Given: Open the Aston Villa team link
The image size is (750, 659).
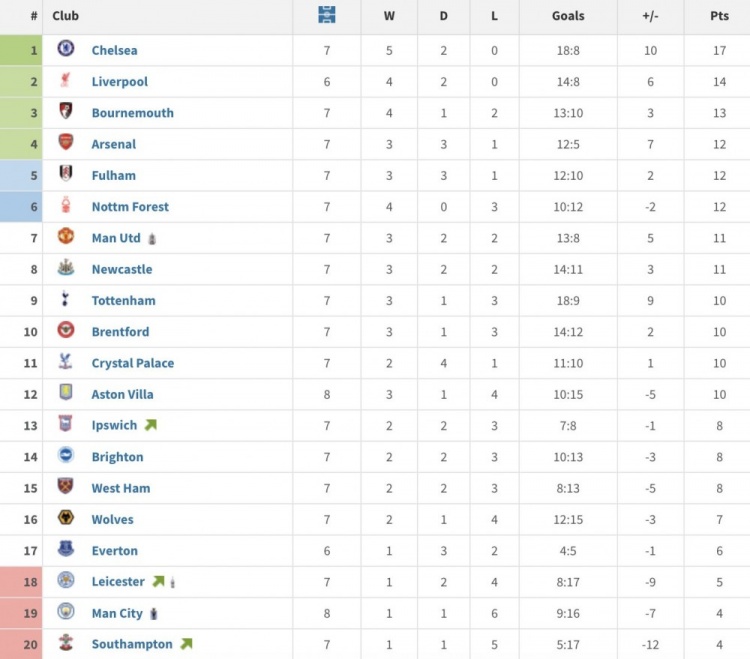Looking at the screenshot, I should coord(122,394).
